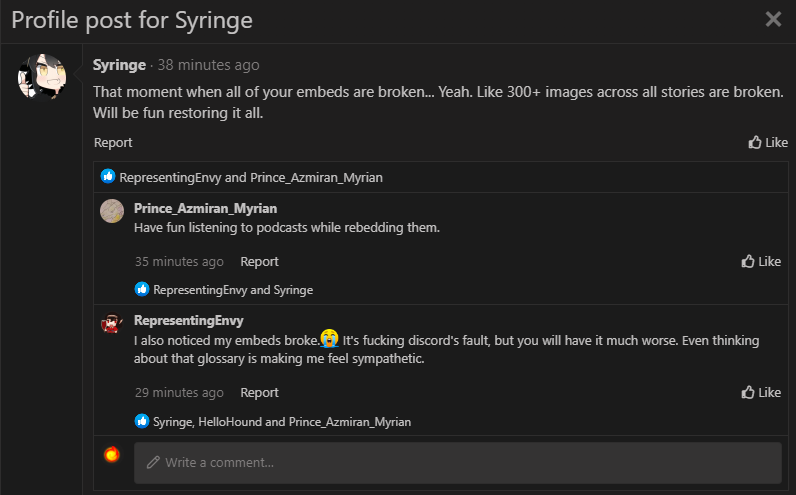Viewport: 796px width, 495px height.
Task: Like Syringe's profile post
Action: 768,142
